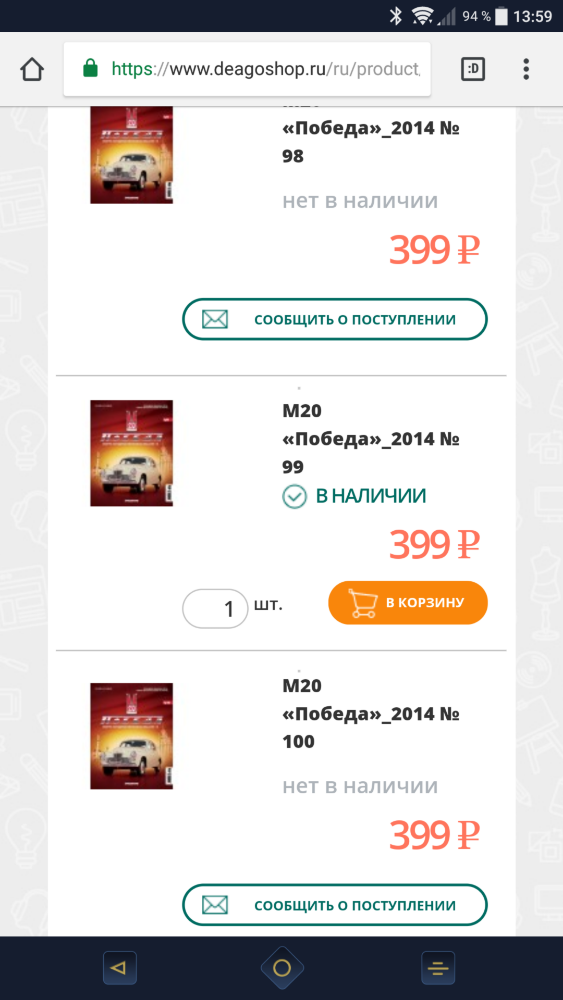Tap the Android home navigation button
Viewport: 563px width, 1000px height.
click(282, 968)
